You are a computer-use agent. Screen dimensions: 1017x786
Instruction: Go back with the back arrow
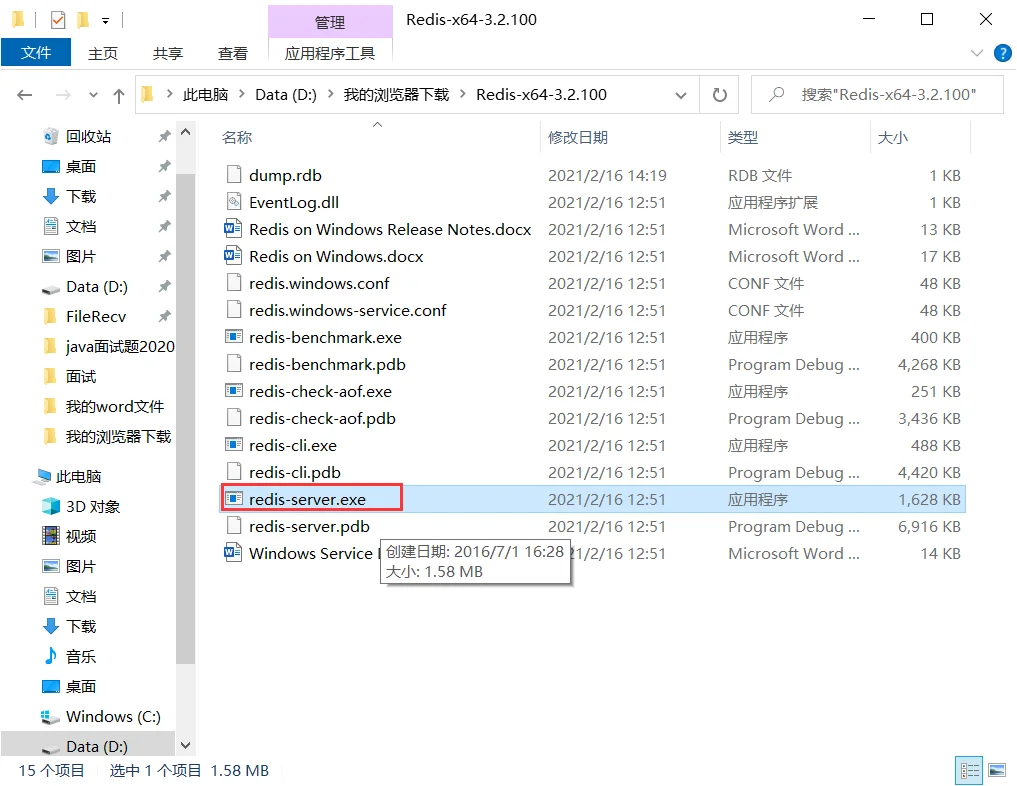25,95
